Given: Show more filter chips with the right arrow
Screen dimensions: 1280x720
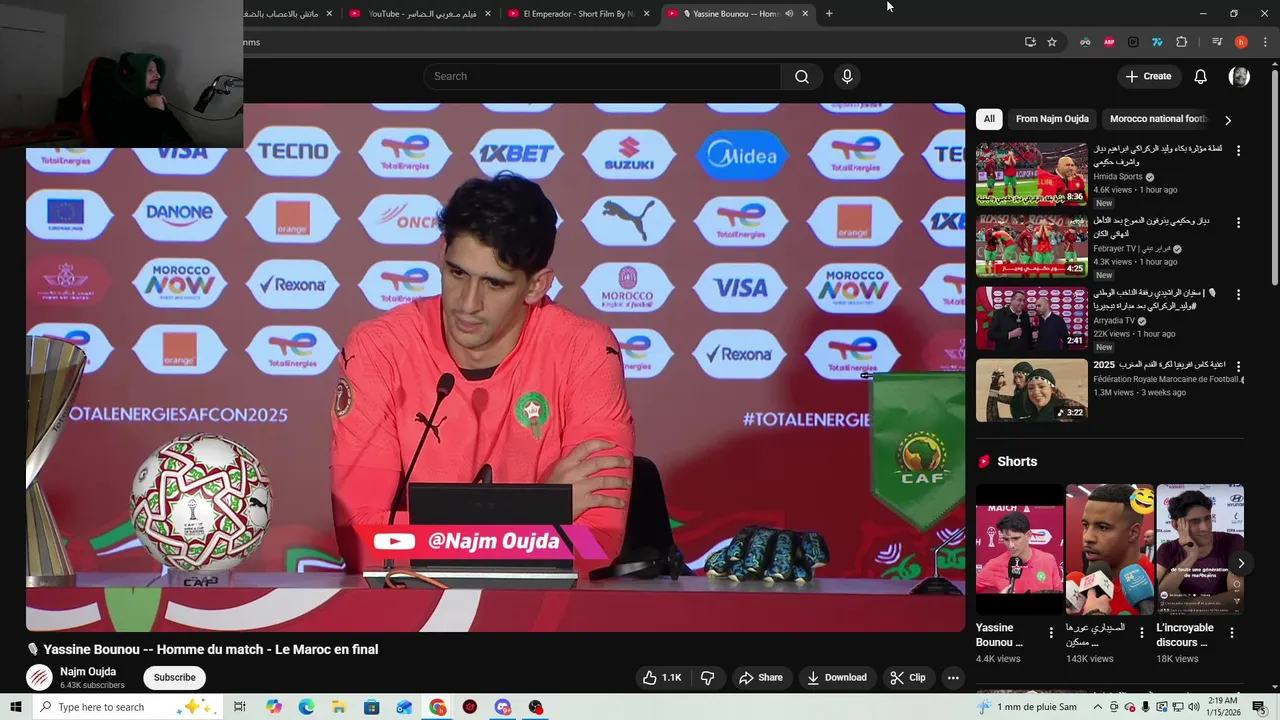Looking at the screenshot, I should point(1228,120).
